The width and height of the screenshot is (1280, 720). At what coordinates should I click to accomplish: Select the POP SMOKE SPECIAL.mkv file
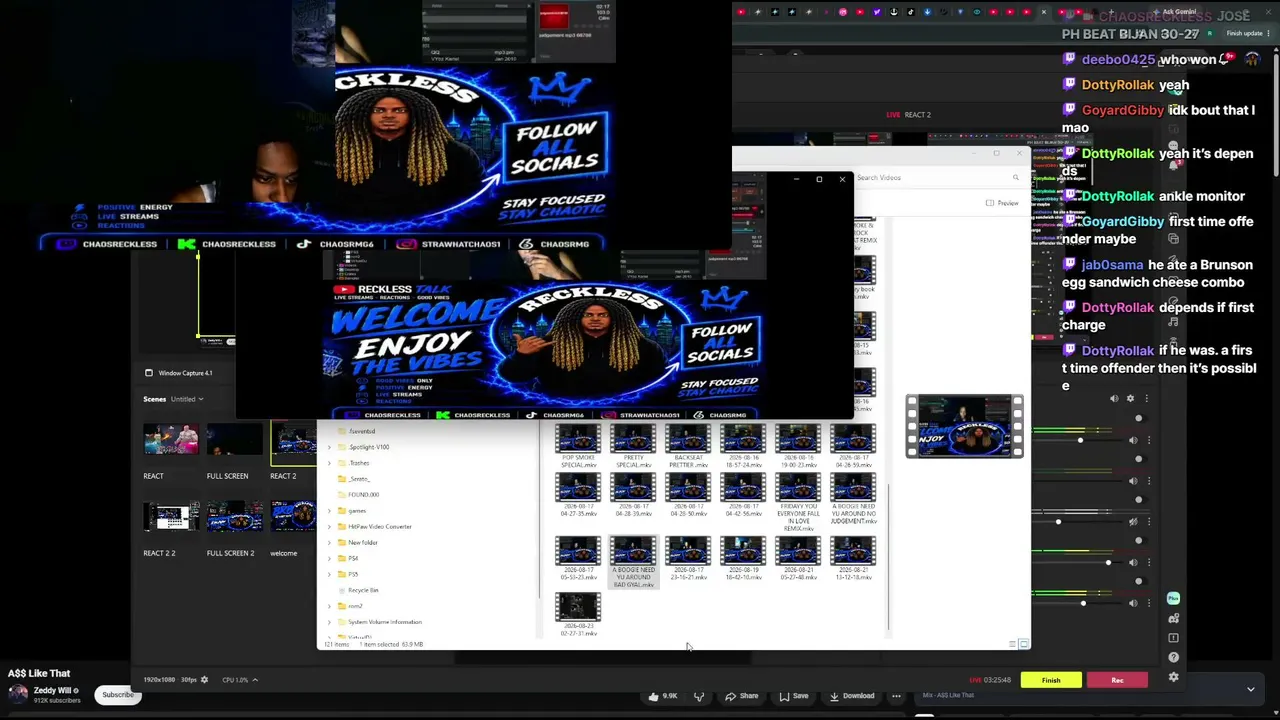pos(578,446)
